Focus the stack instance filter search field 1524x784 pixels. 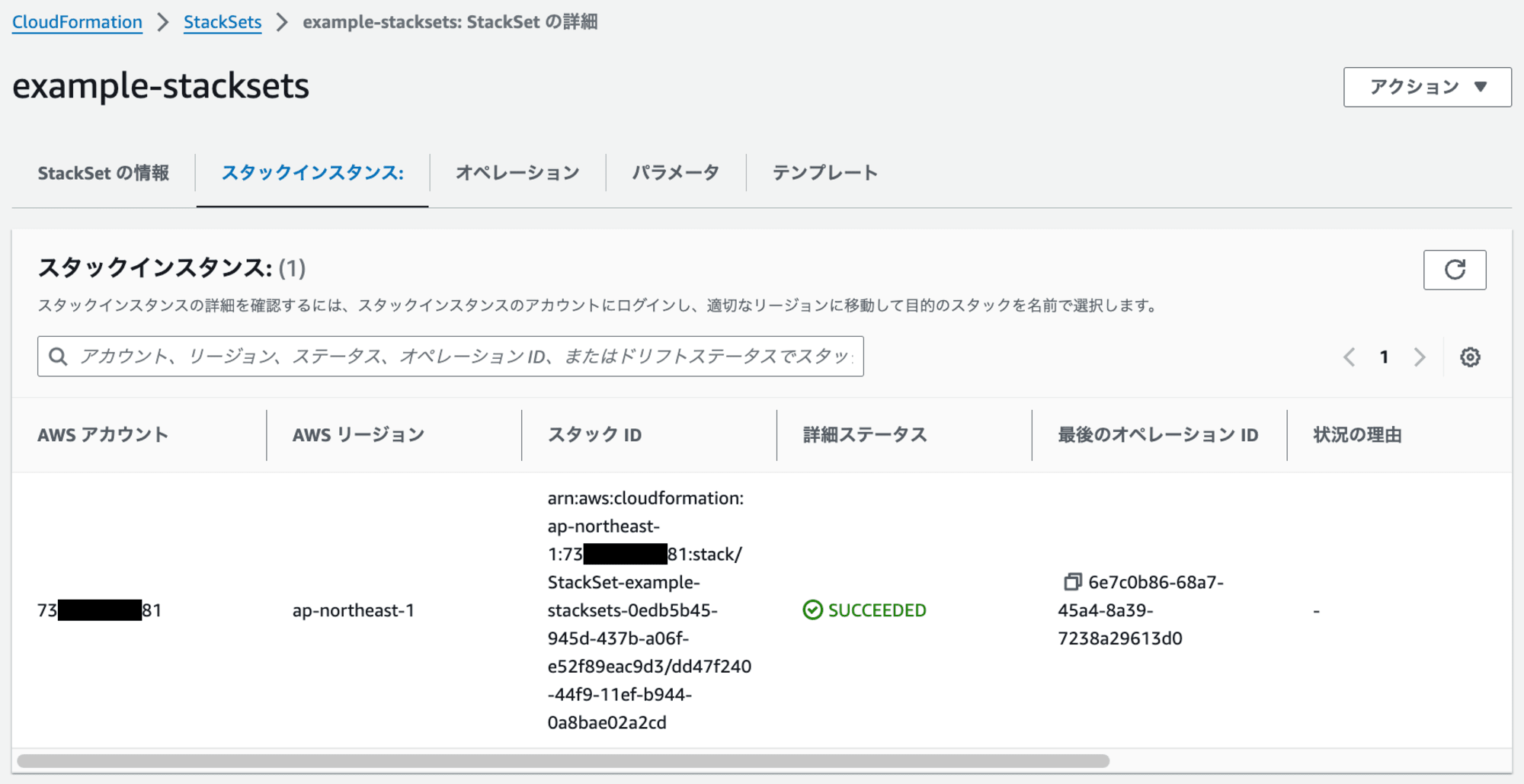coord(450,356)
